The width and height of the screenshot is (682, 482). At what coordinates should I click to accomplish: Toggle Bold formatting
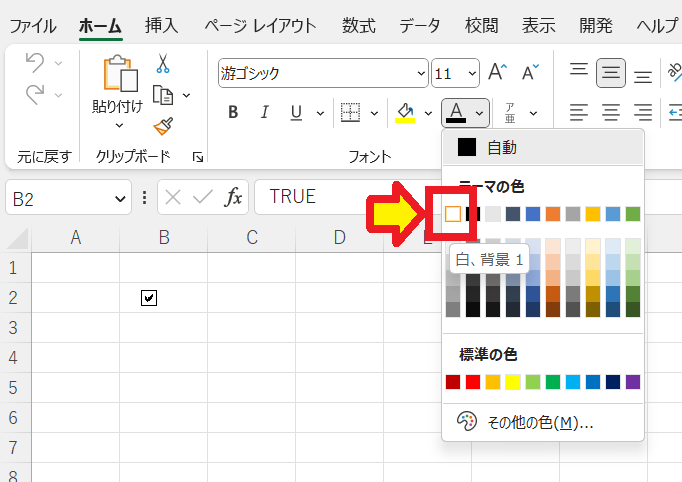pyautogui.click(x=233, y=112)
